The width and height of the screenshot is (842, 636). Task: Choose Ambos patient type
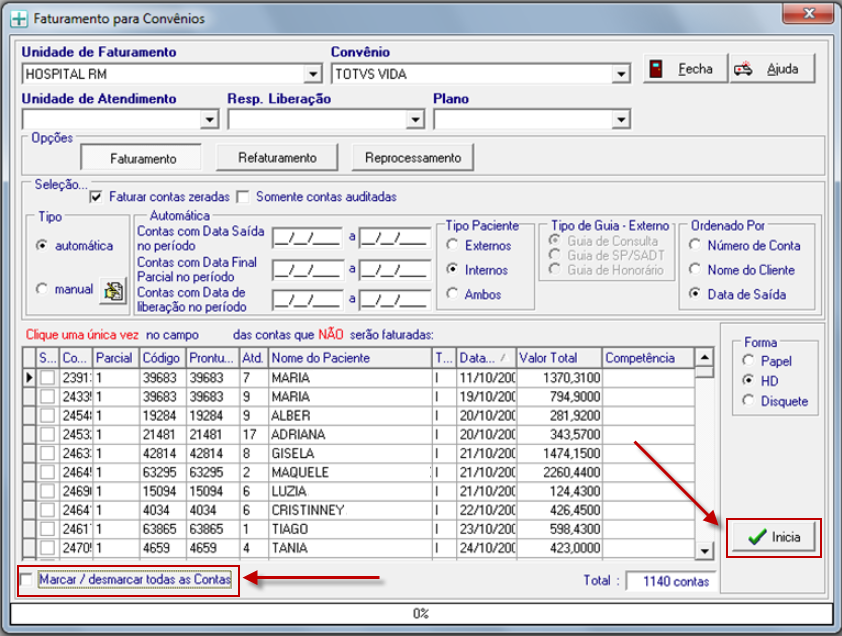(x=452, y=293)
